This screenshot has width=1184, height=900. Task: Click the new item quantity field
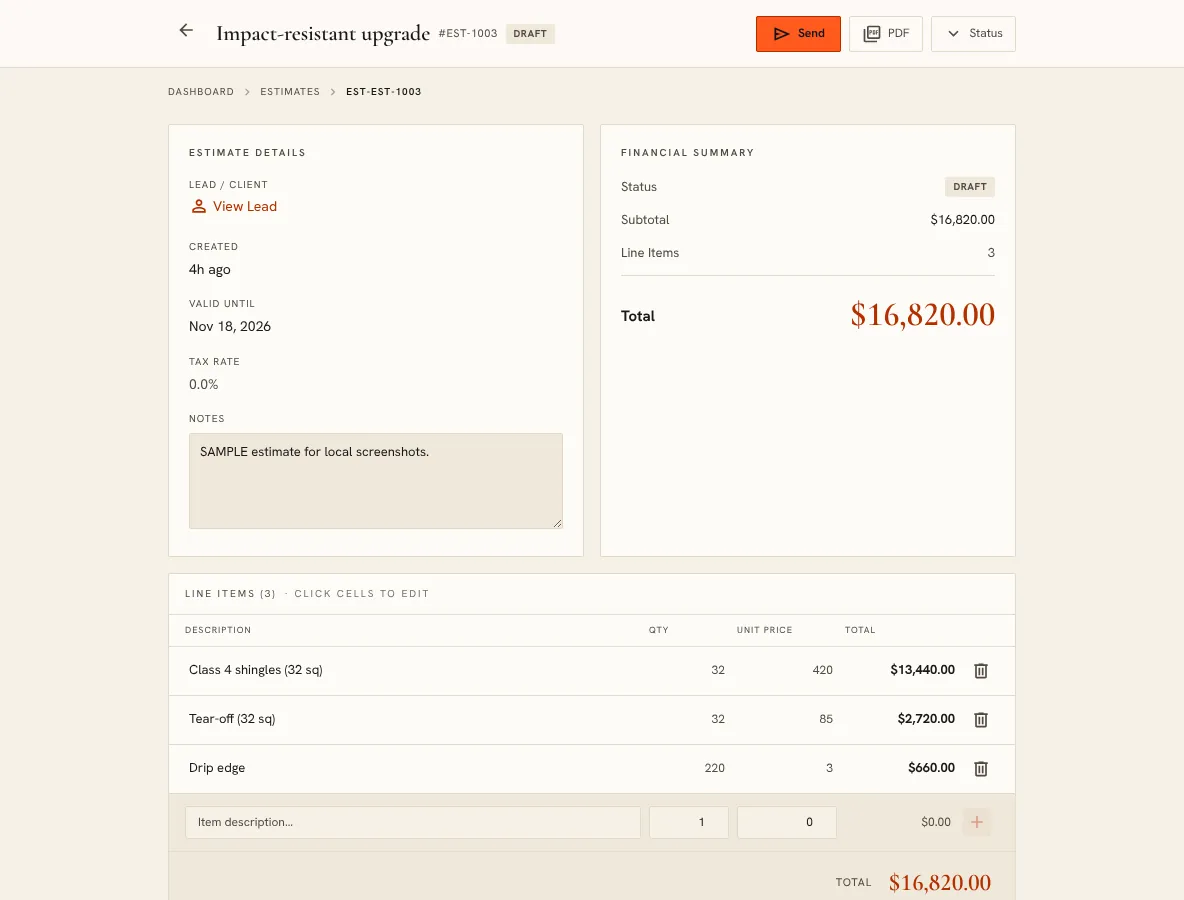click(689, 822)
